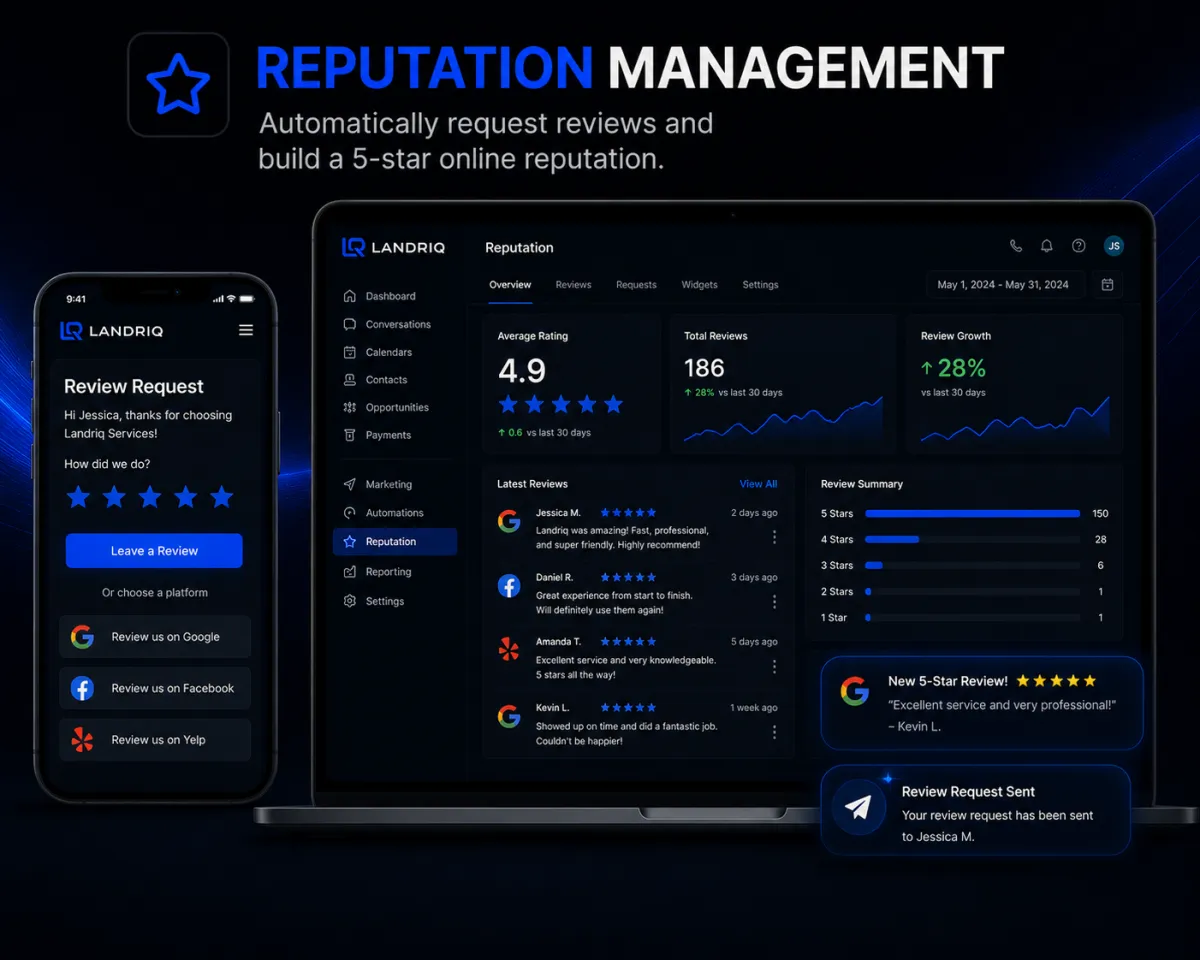Open Settings in the left sidebar
Screen dimensions: 1200x960
(x=373, y=601)
